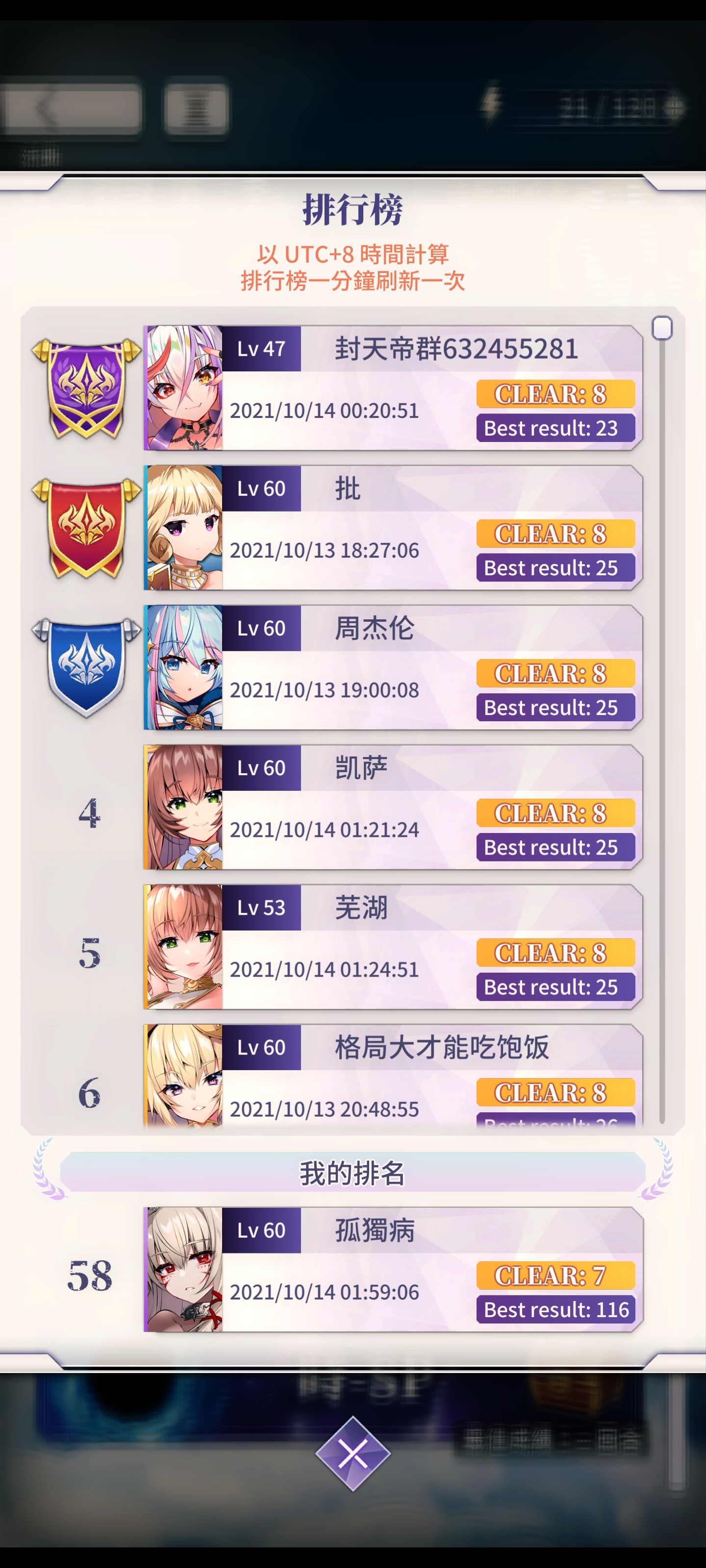Tap the 排行榜 title heading

[353, 209]
